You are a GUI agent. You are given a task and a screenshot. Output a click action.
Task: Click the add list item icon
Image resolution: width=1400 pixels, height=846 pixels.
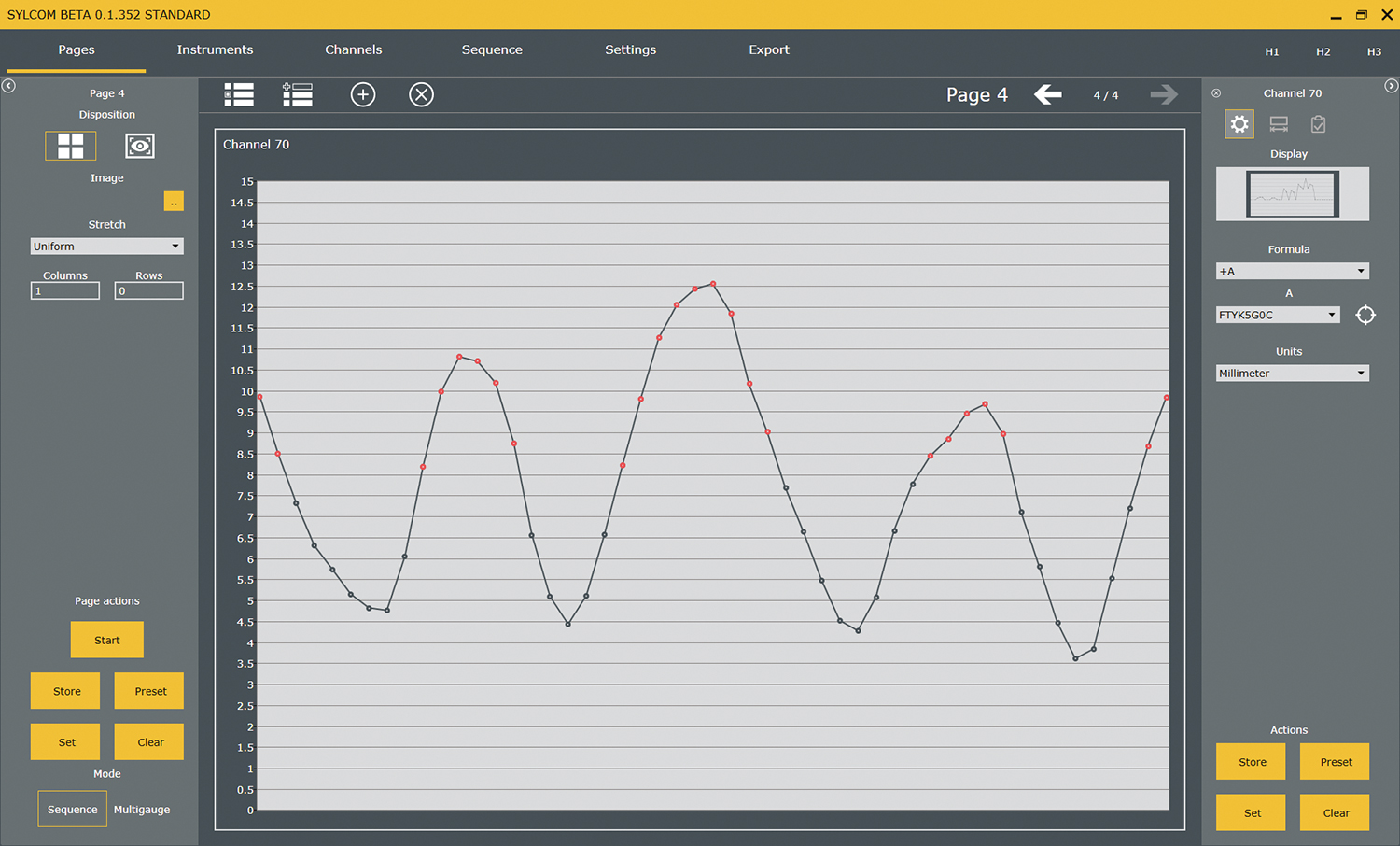point(298,94)
